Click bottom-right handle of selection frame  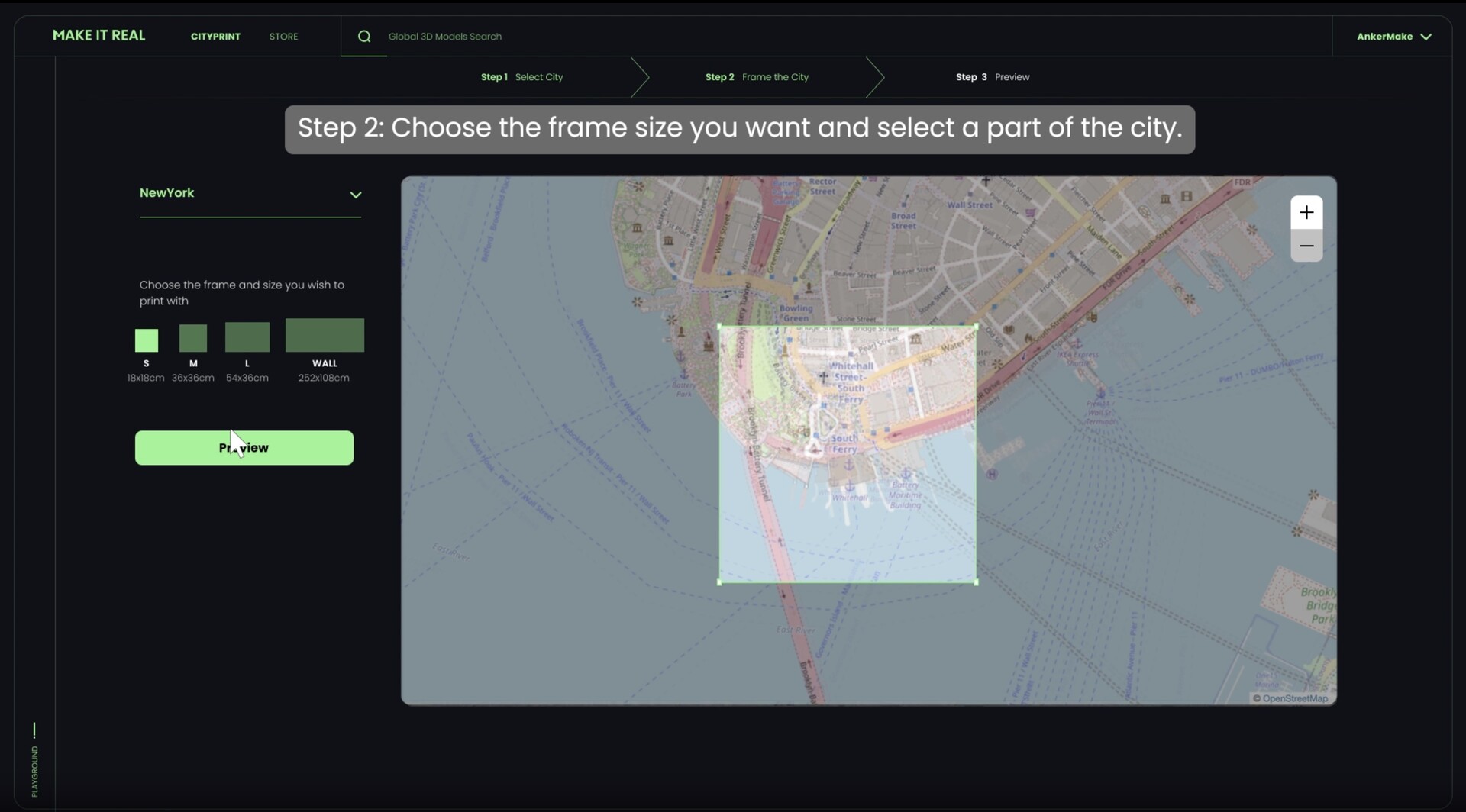(x=976, y=582)
